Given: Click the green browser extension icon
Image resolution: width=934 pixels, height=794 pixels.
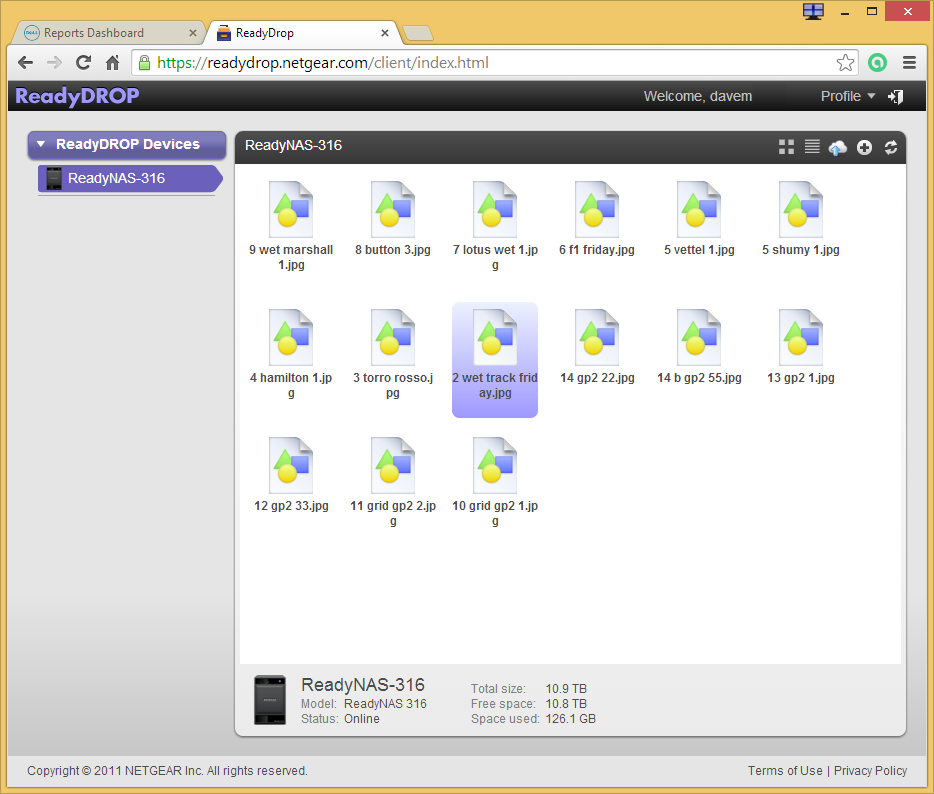Looking at the screenshot, I should click(x=877, y=63).
